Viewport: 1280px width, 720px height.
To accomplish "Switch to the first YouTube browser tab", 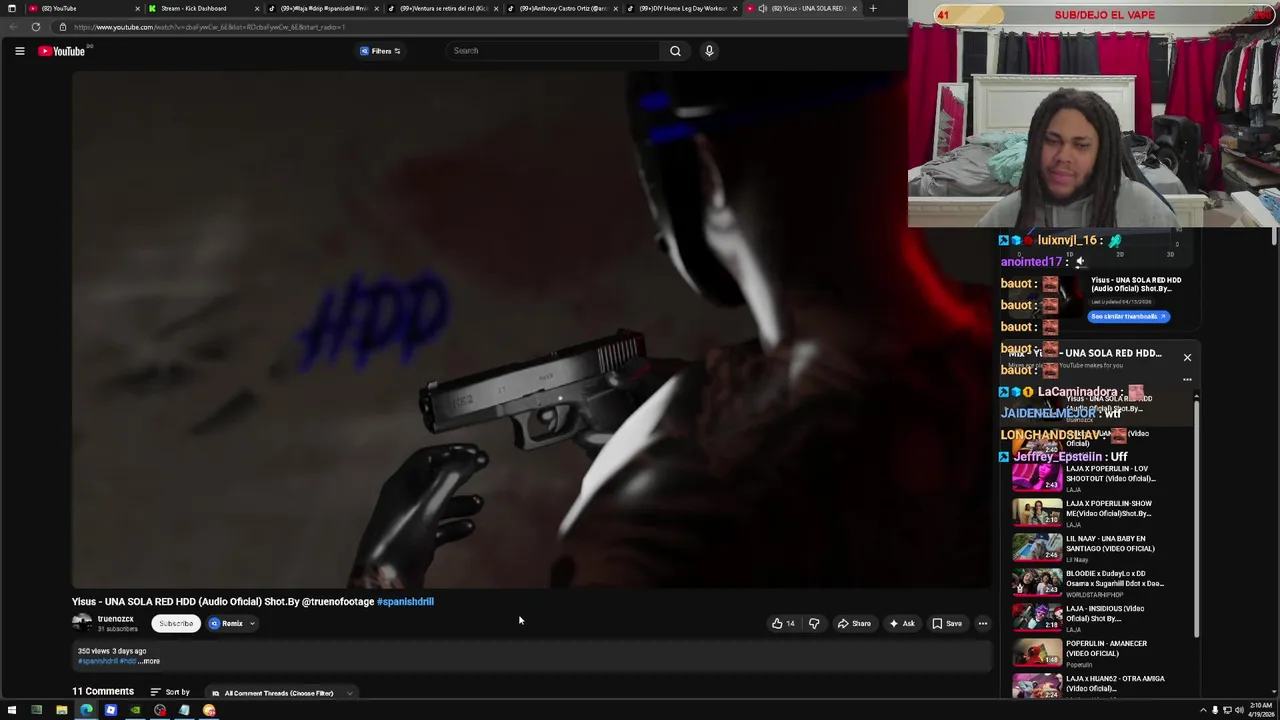I will tap(82, 8).
